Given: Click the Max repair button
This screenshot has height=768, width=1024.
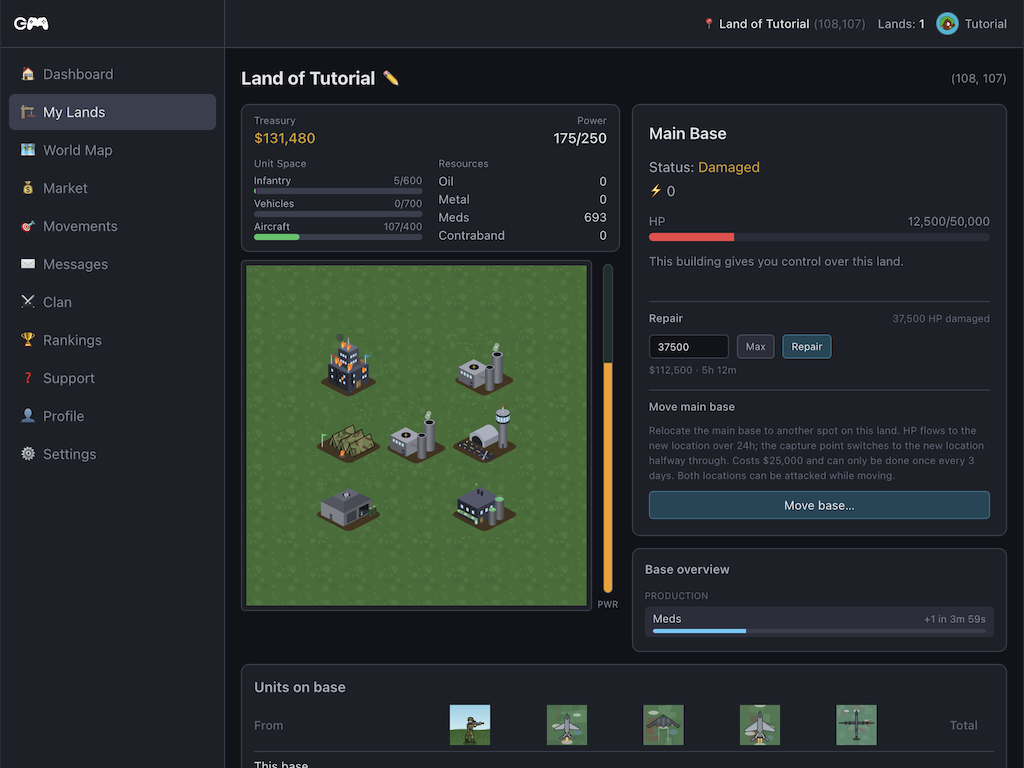Looking at the screenshot, I should point(756,347).
